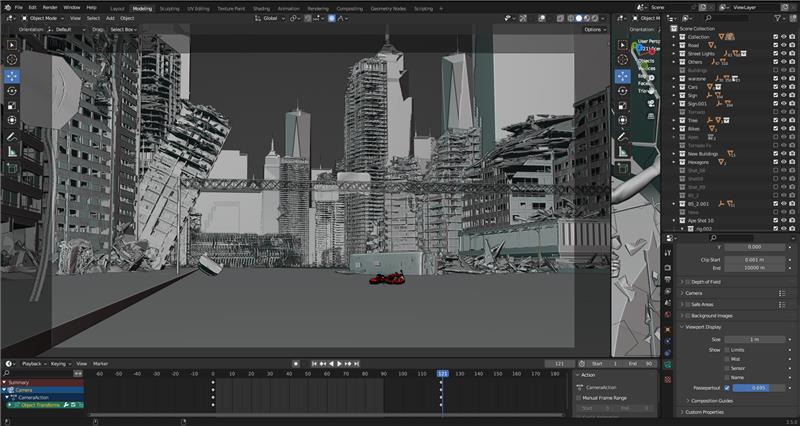Select the Add Cube tool in main viewport toolbar

point(12,168)
